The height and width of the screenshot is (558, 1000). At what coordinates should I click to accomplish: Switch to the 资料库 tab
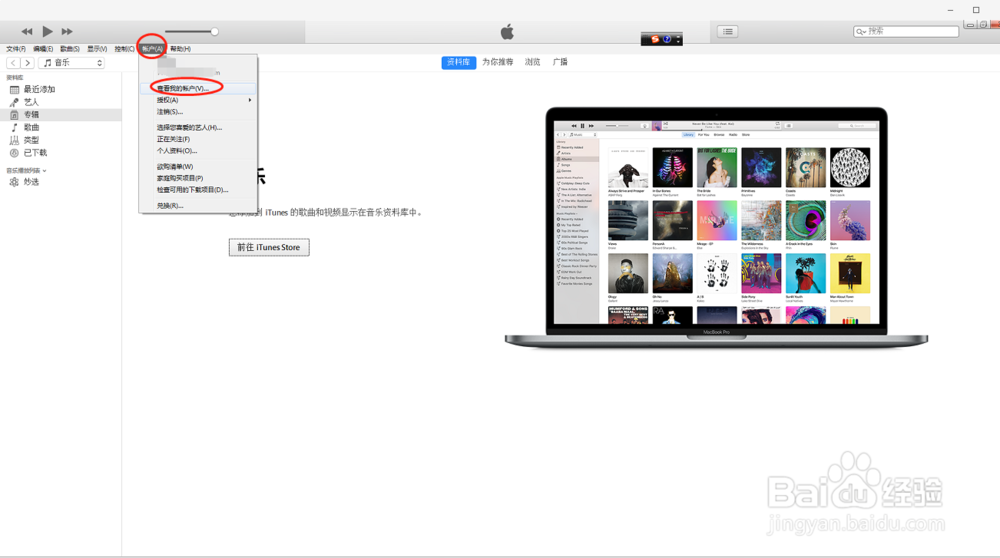[459, 62]
